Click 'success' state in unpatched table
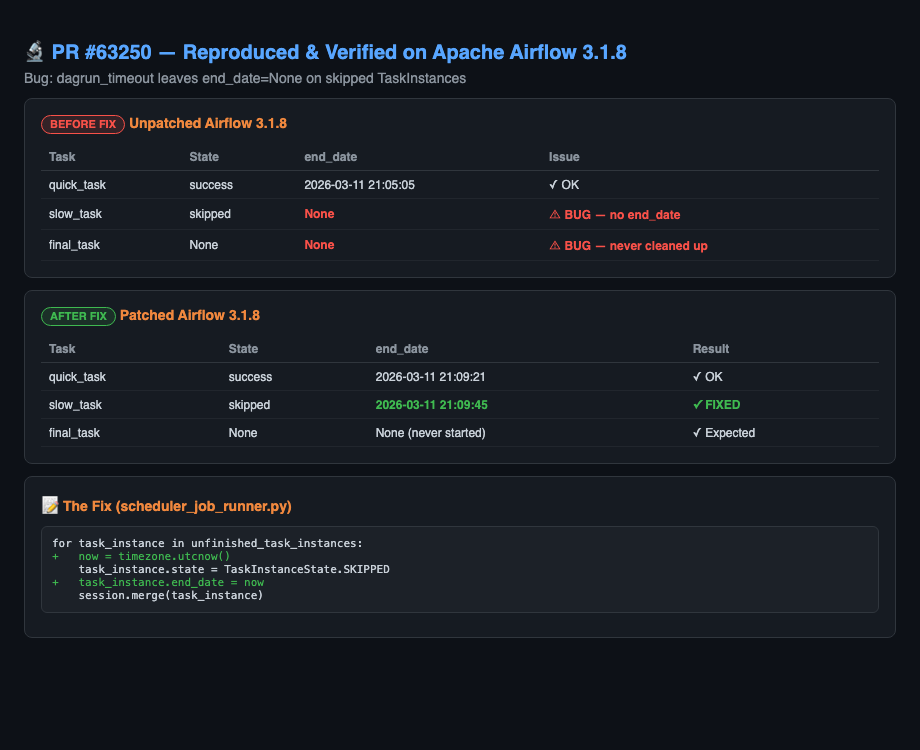The width and height of the screenshot is (920, 750). tap(211, 185)
